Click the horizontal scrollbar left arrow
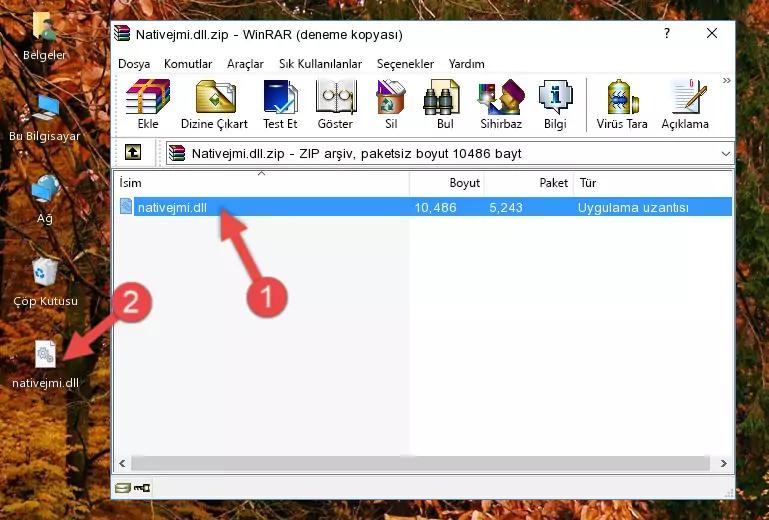The height and width of the screenshot is (520, 769). coord(123,463)
